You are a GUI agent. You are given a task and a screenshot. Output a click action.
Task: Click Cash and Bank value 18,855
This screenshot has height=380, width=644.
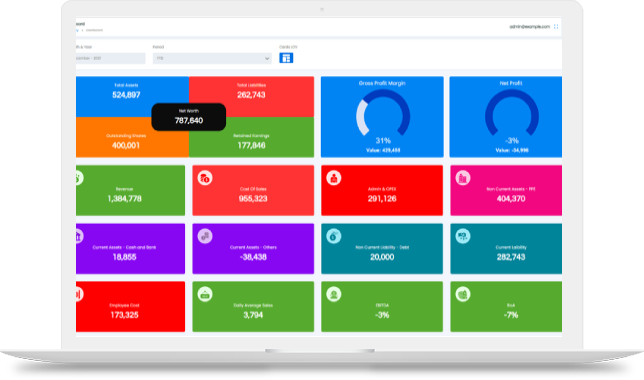click(124, 257)
